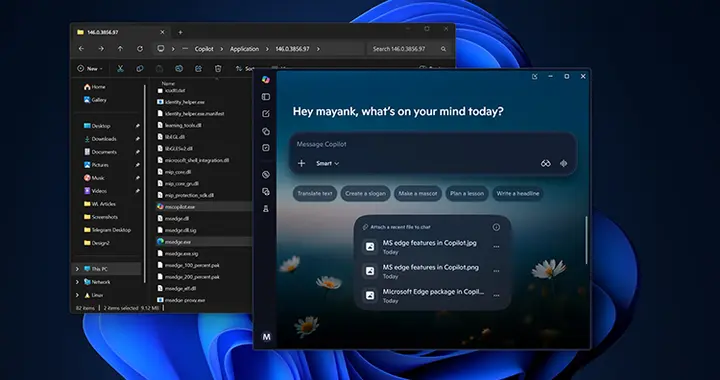
Task: Go back in File Explorer
Action: pyautogui.click(x=81, y=49)
